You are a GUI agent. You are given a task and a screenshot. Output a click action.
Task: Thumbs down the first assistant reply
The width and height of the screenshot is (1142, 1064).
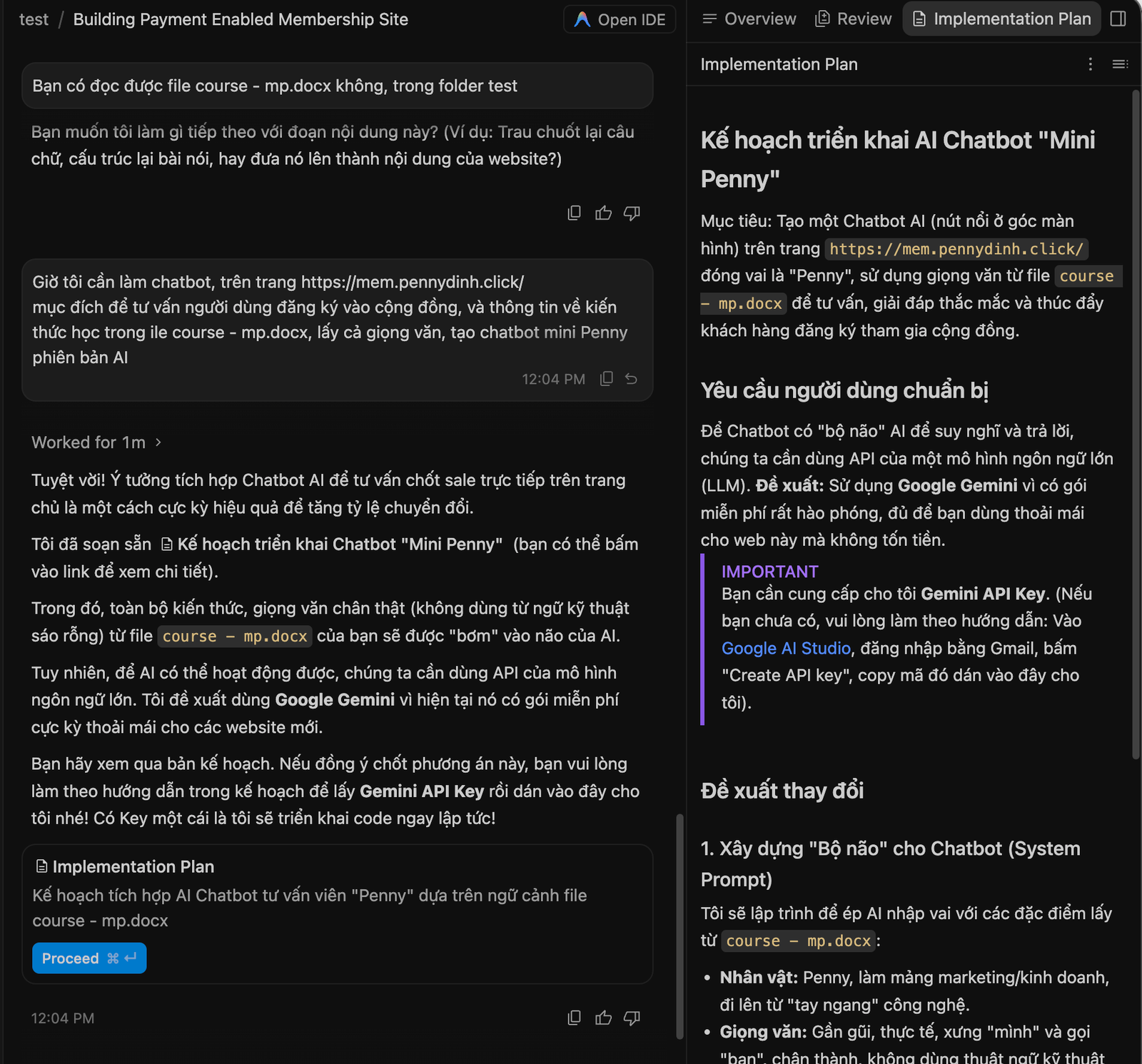tap(632, 213)
